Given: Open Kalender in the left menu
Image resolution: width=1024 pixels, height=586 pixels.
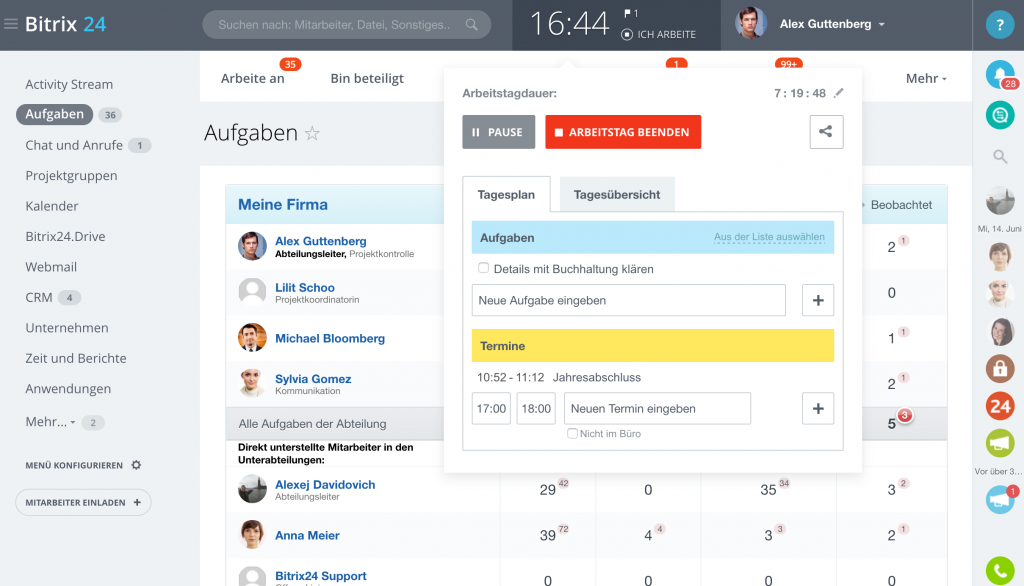Looking at the screenshot, I should (x=52, y=206).
